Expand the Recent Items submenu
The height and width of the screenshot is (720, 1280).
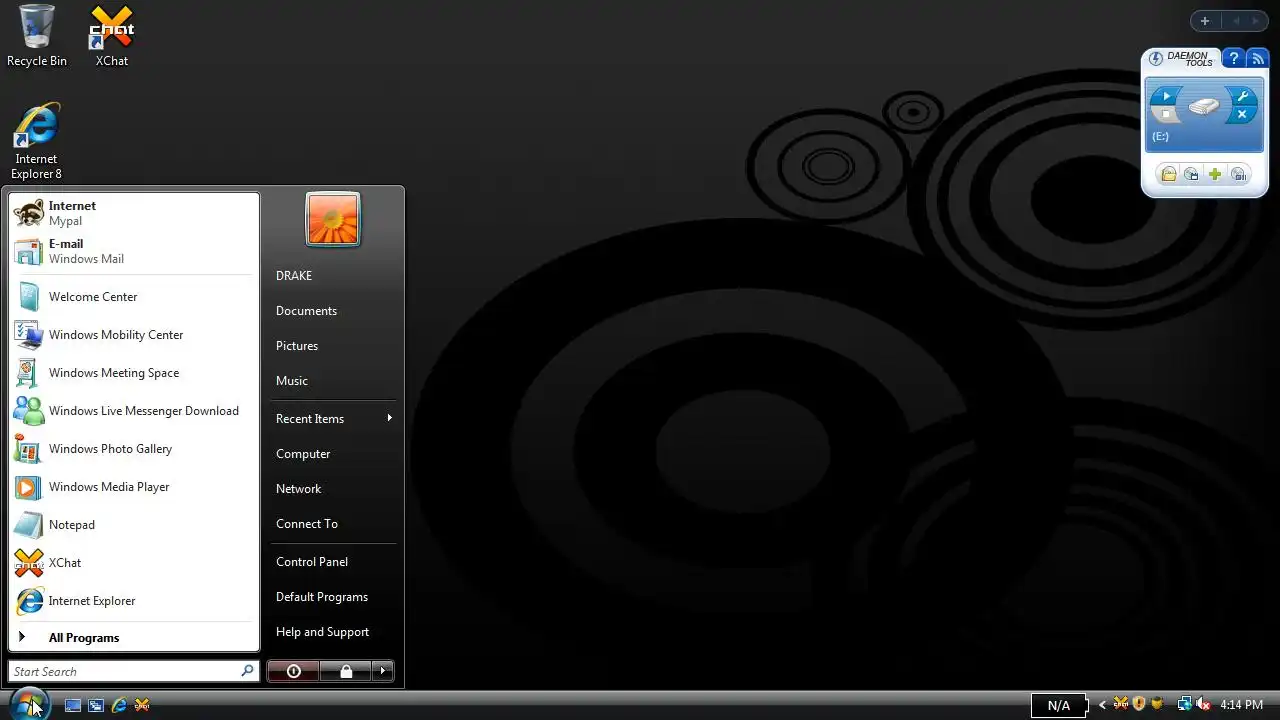pos(333,419)
